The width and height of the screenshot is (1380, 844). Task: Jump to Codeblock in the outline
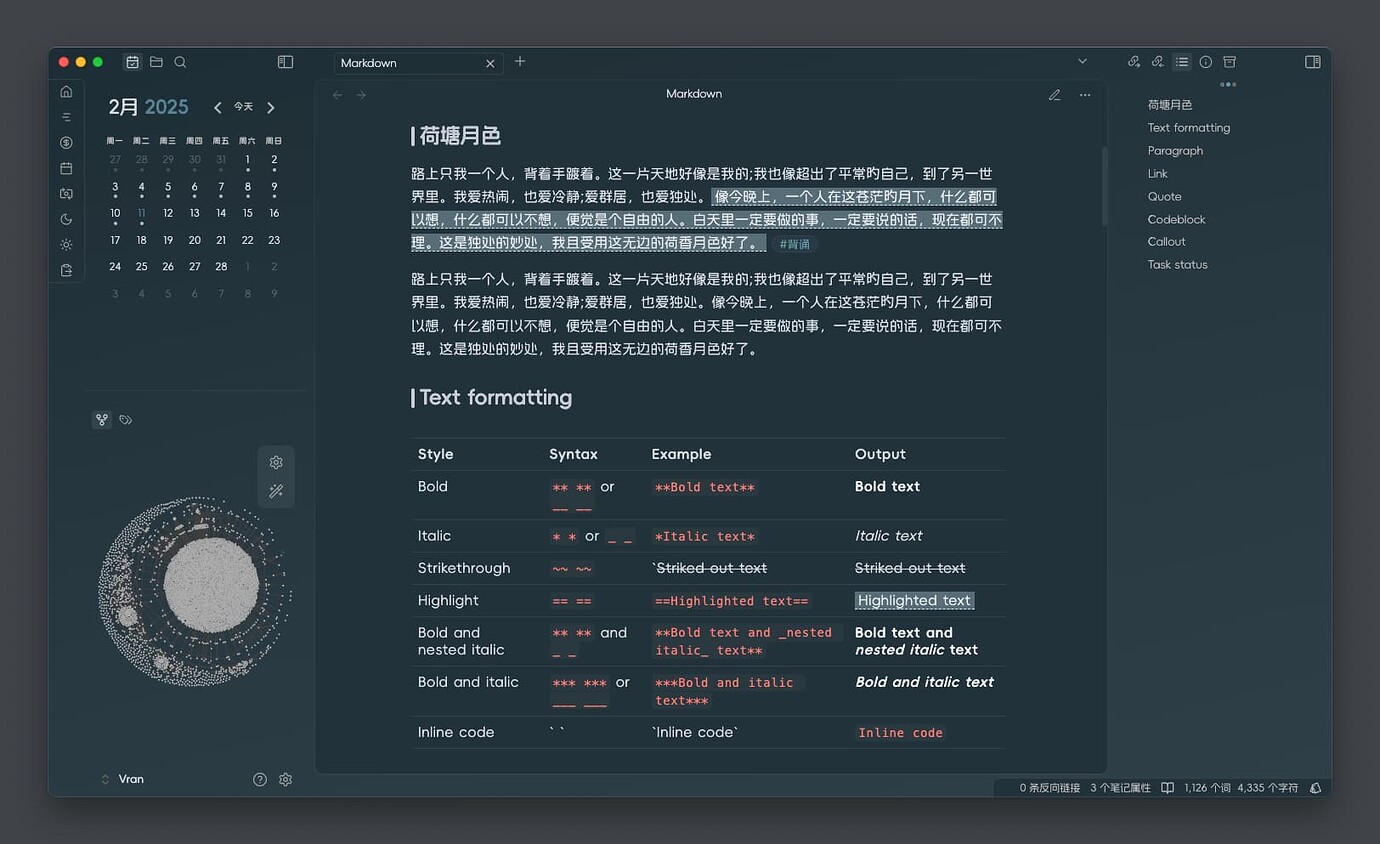click(1176, 219)
